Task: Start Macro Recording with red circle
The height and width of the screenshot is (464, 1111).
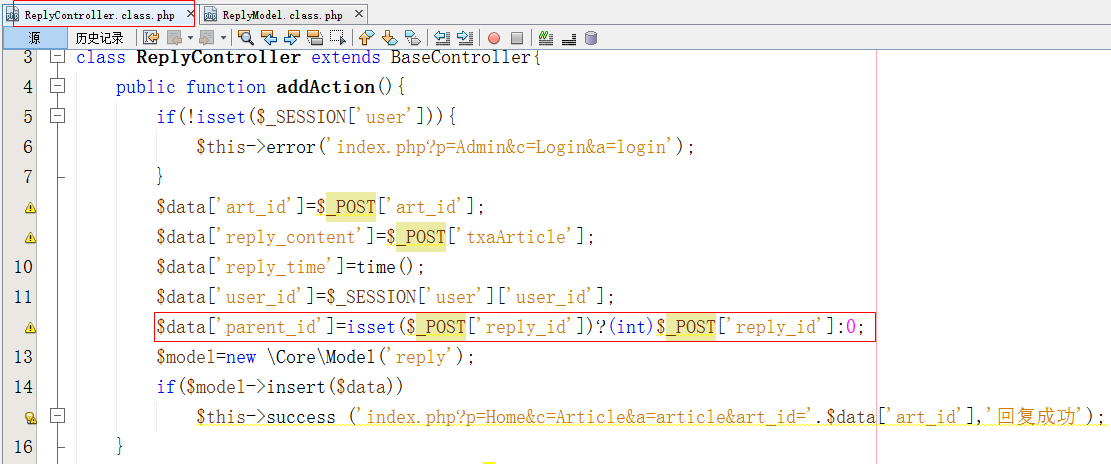Action: click(x=494, y=38)
